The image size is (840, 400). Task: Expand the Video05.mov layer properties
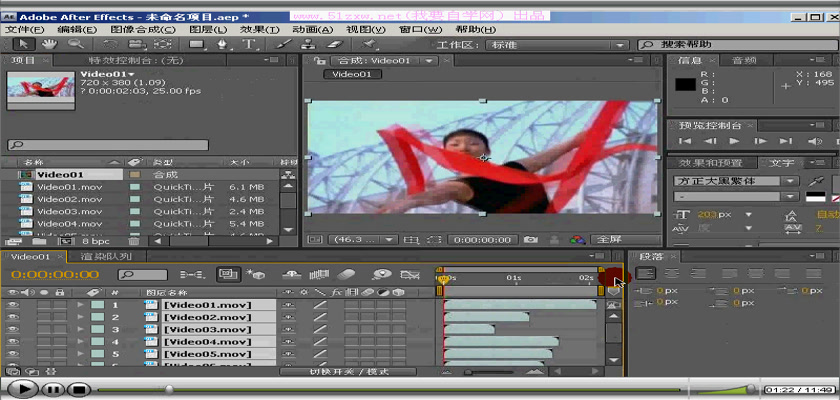(81, 354)
